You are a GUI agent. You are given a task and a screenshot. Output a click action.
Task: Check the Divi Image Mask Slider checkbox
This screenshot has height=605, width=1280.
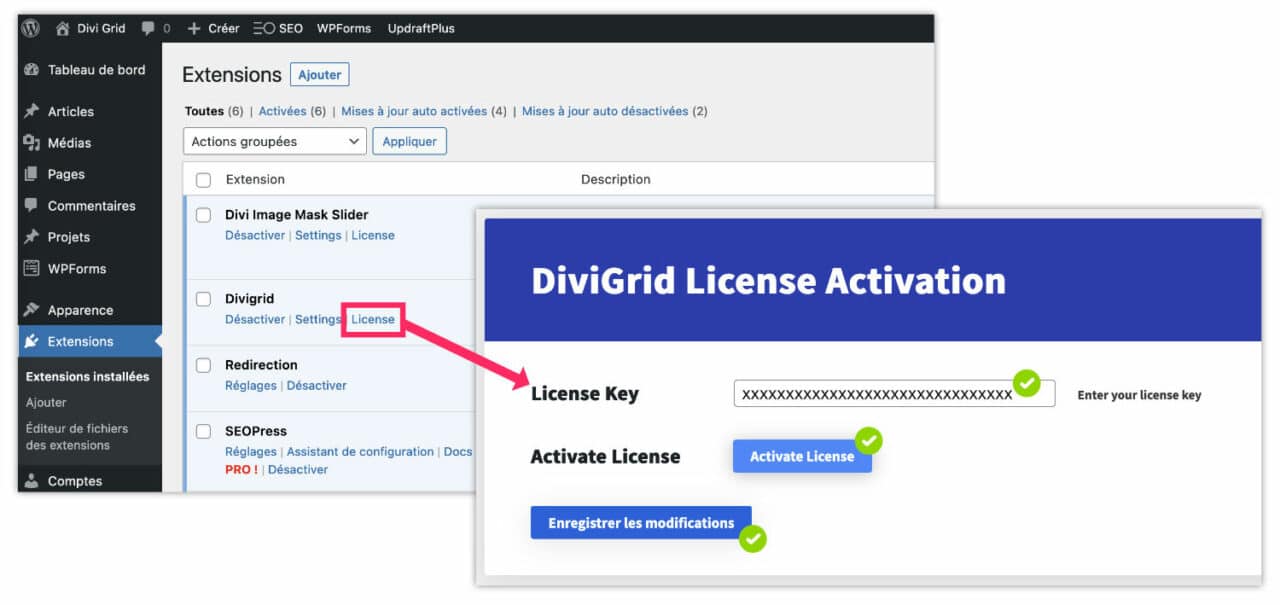[x=203, y=214]
